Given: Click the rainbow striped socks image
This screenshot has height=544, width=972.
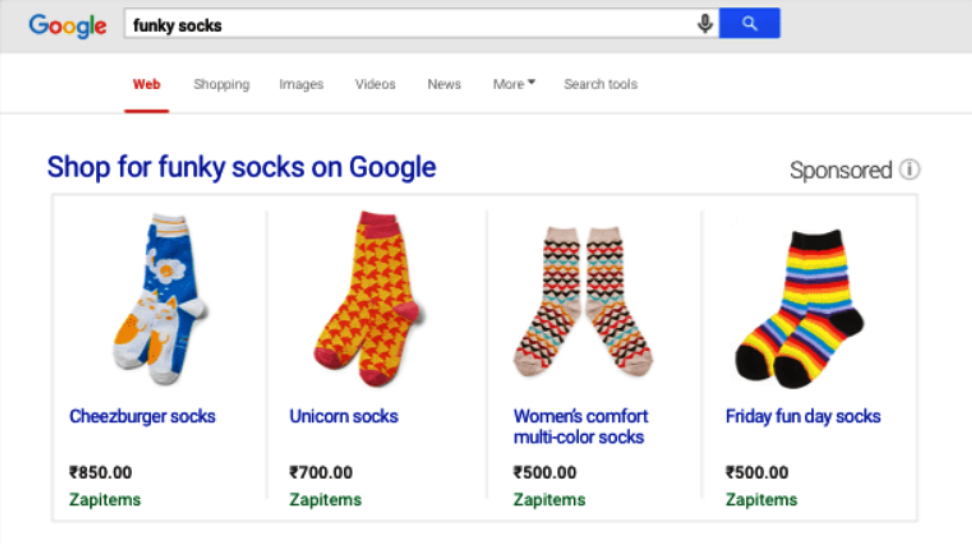Looking at the screenshot, I should coord(802,307).
